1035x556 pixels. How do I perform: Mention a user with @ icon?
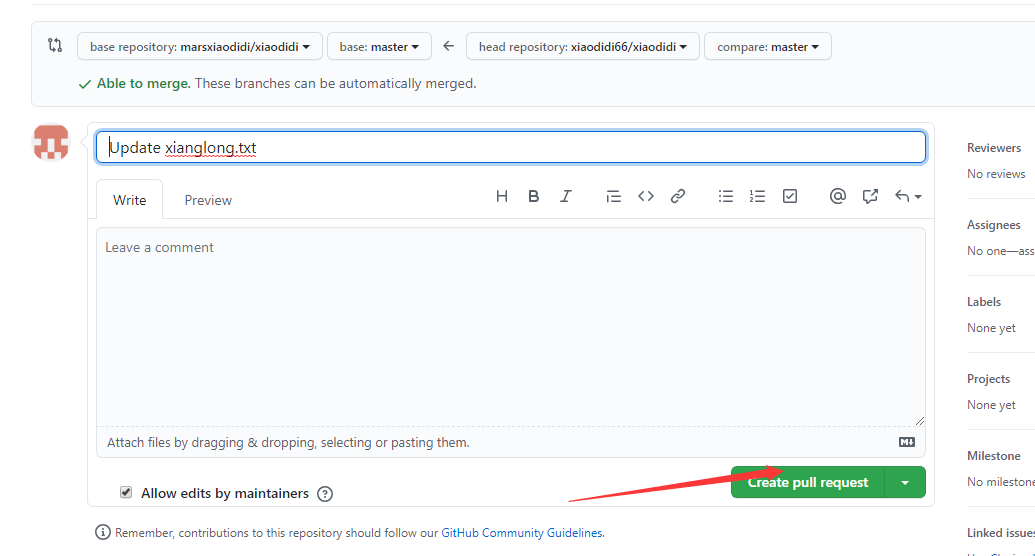pyautogui.click(x=838, y=196)
